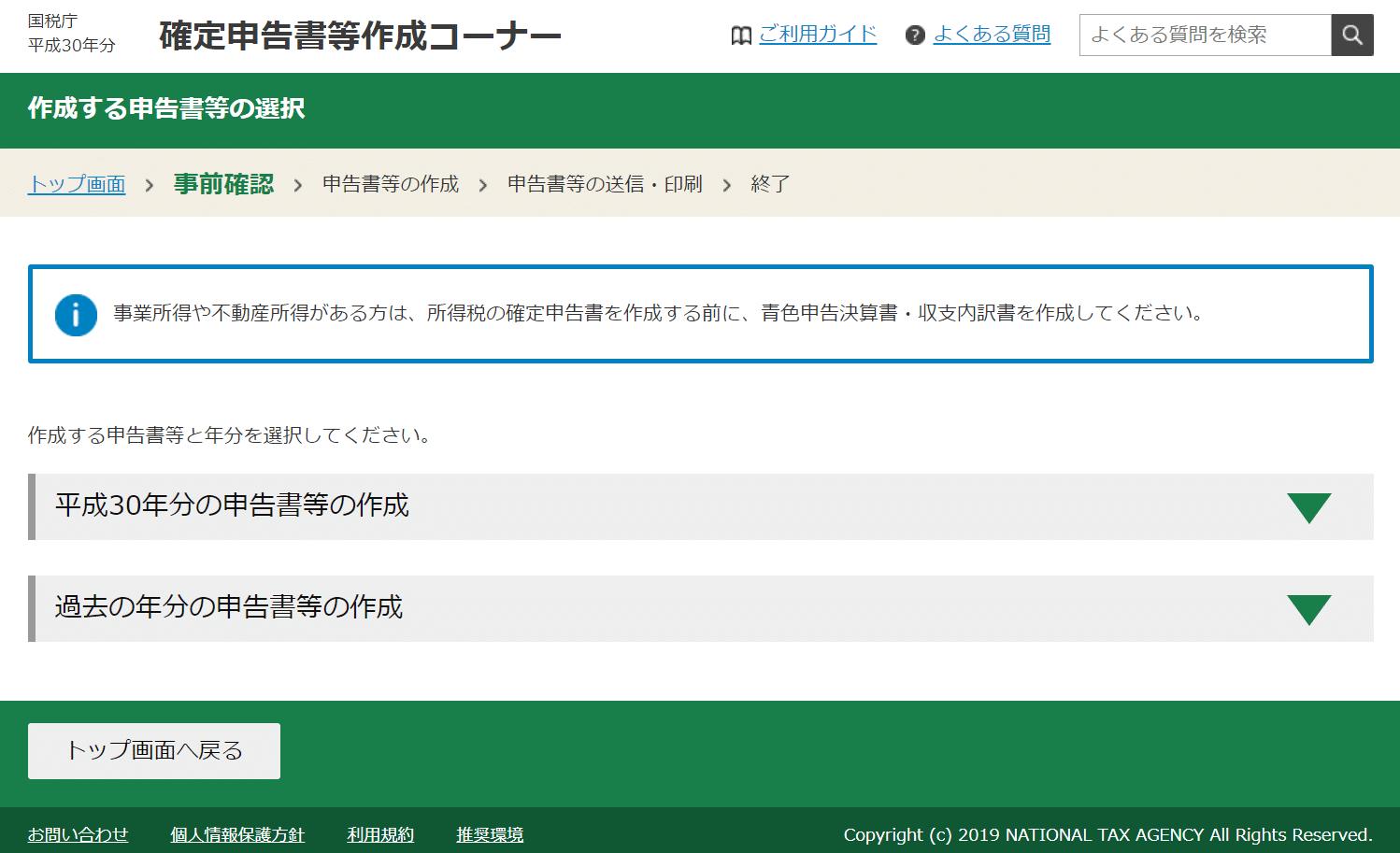
Task: Open 個人情報保護方針 footer link
Action: click(x=237, y=834)
